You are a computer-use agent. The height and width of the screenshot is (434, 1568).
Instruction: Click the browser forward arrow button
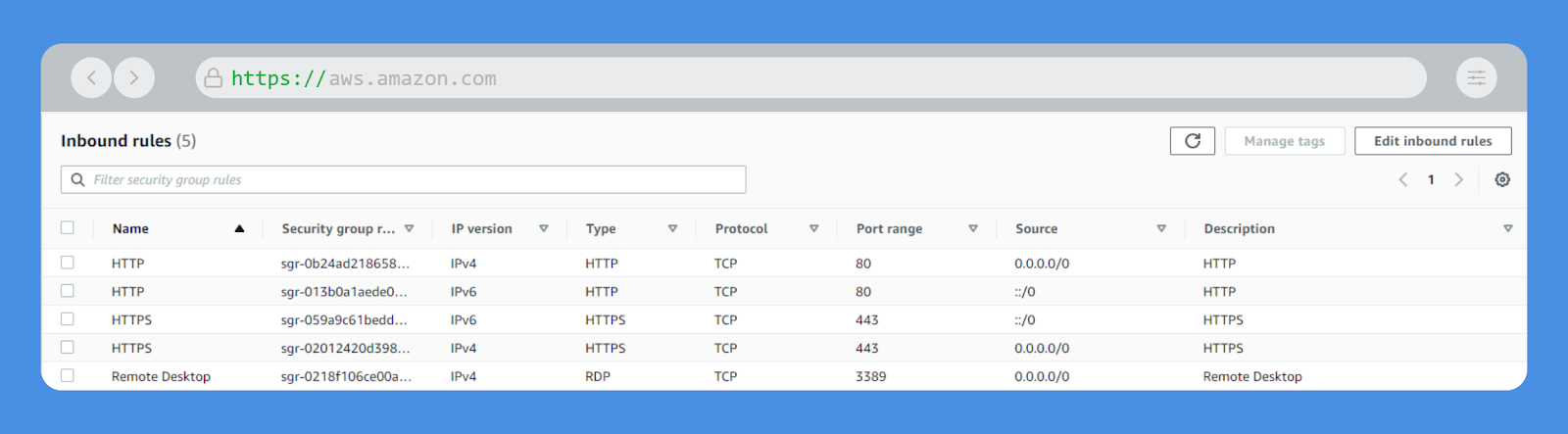point(134,77)
